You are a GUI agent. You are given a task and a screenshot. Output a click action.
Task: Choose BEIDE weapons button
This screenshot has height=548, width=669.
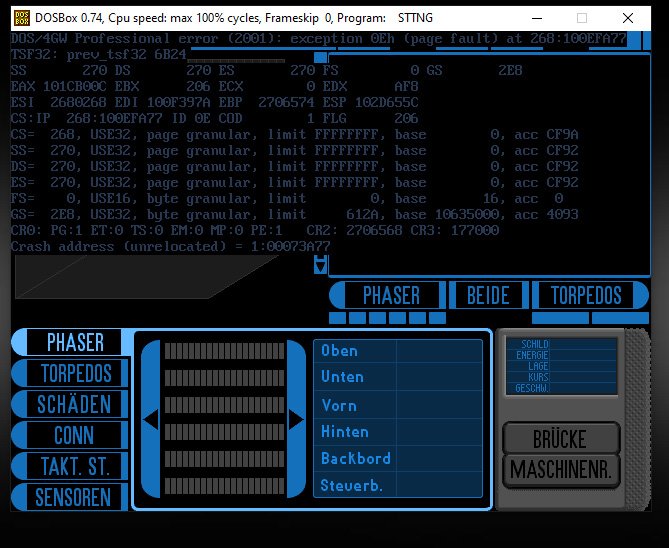coord(488,295)
